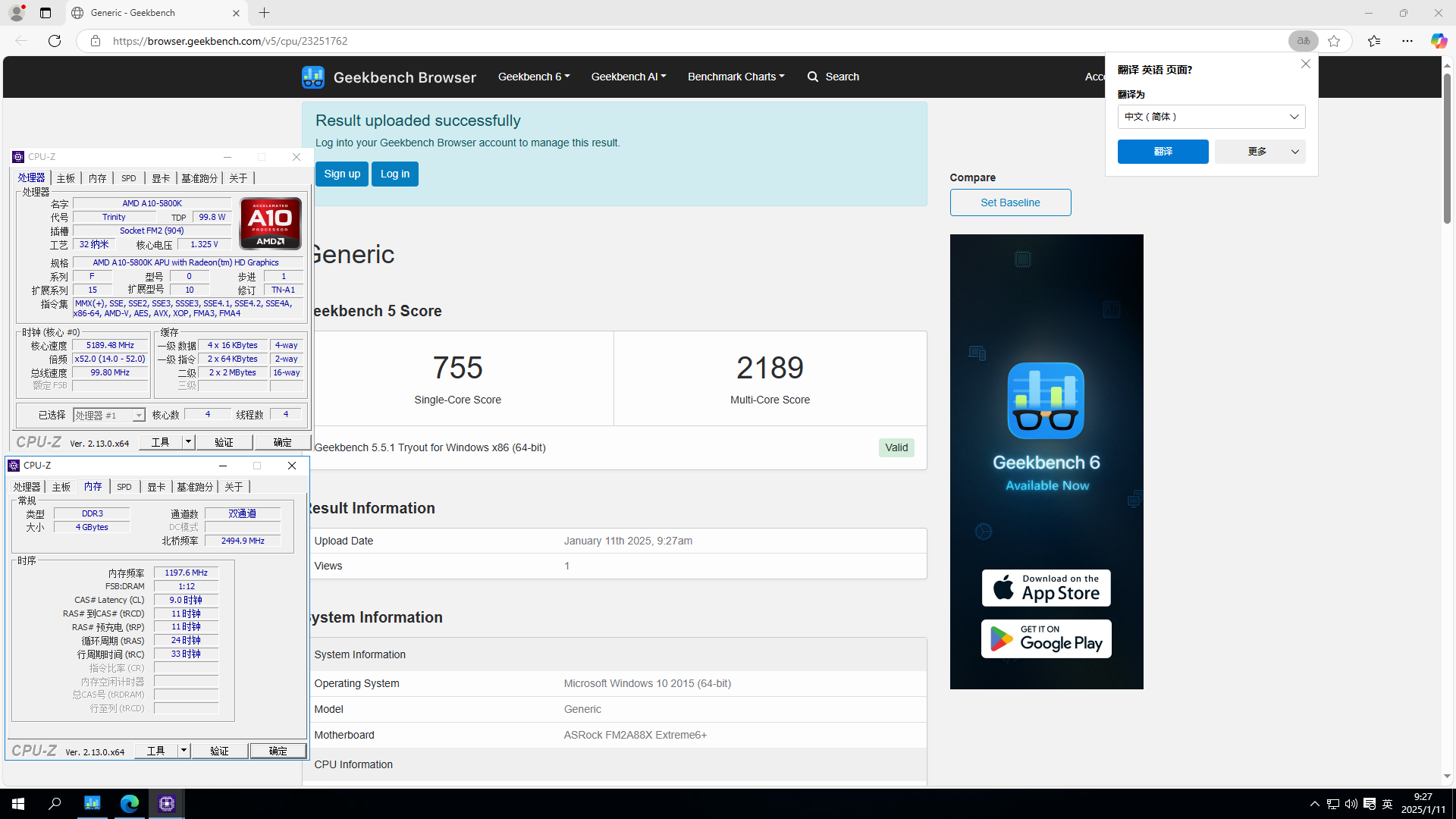Open Get it on Google Play badge
Viewport: 1456px width, 819px height.
[x=1046, y=639]
